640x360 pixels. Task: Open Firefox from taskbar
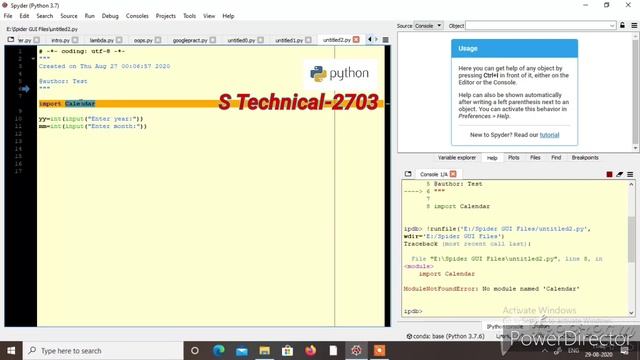pyautogui.click(x=311, y=351)
